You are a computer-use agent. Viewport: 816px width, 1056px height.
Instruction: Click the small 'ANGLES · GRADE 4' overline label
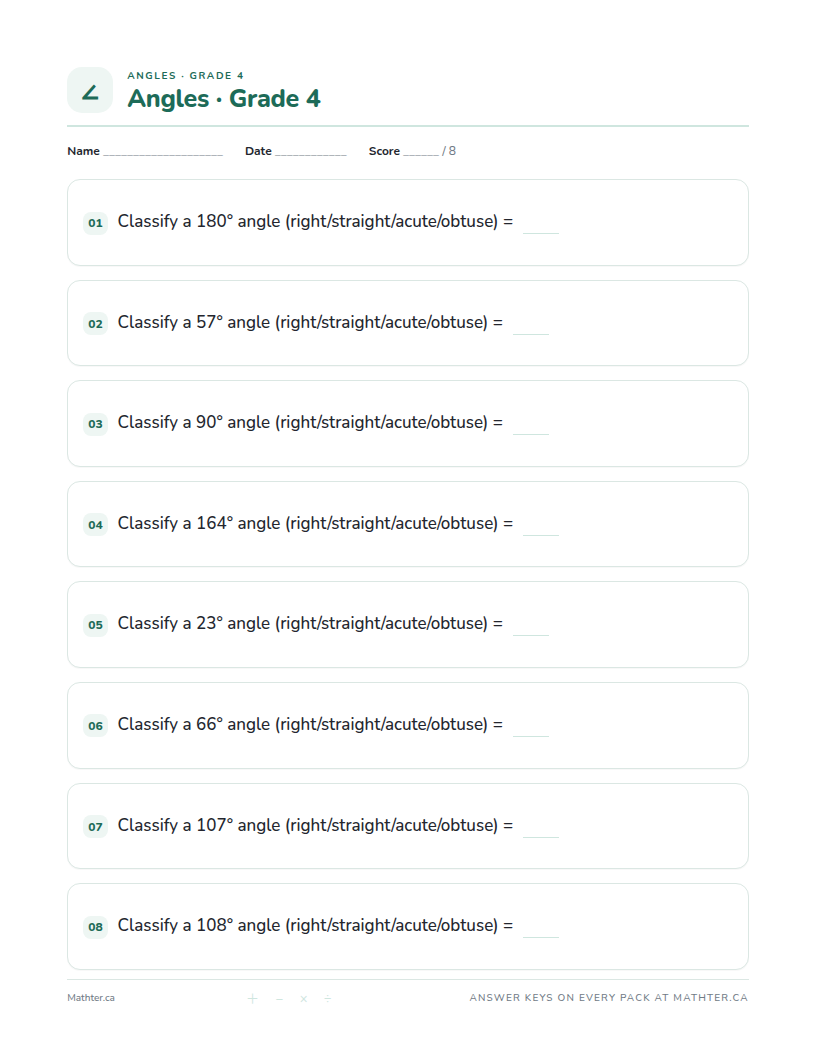pos(186,75)
